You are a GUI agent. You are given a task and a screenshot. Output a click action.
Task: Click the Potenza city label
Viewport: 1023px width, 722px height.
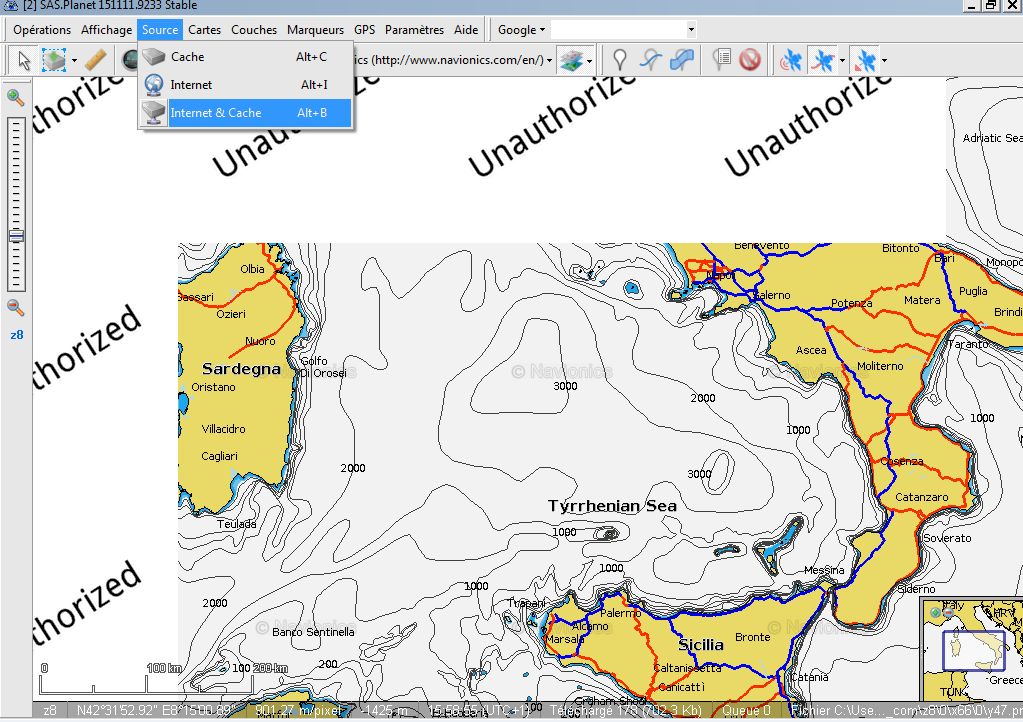pos(851,303)
